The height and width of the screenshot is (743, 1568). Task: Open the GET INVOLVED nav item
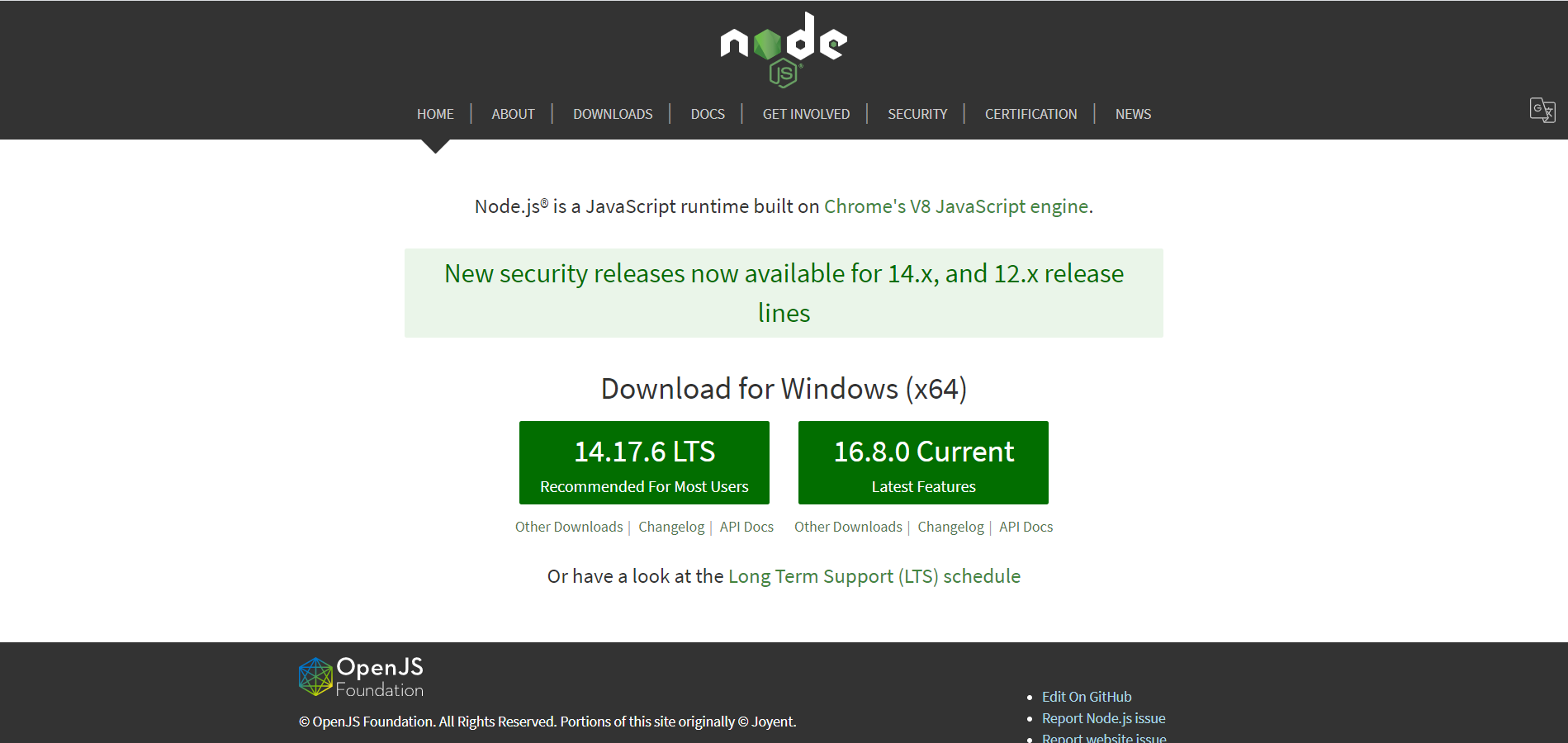coord(806,114)
